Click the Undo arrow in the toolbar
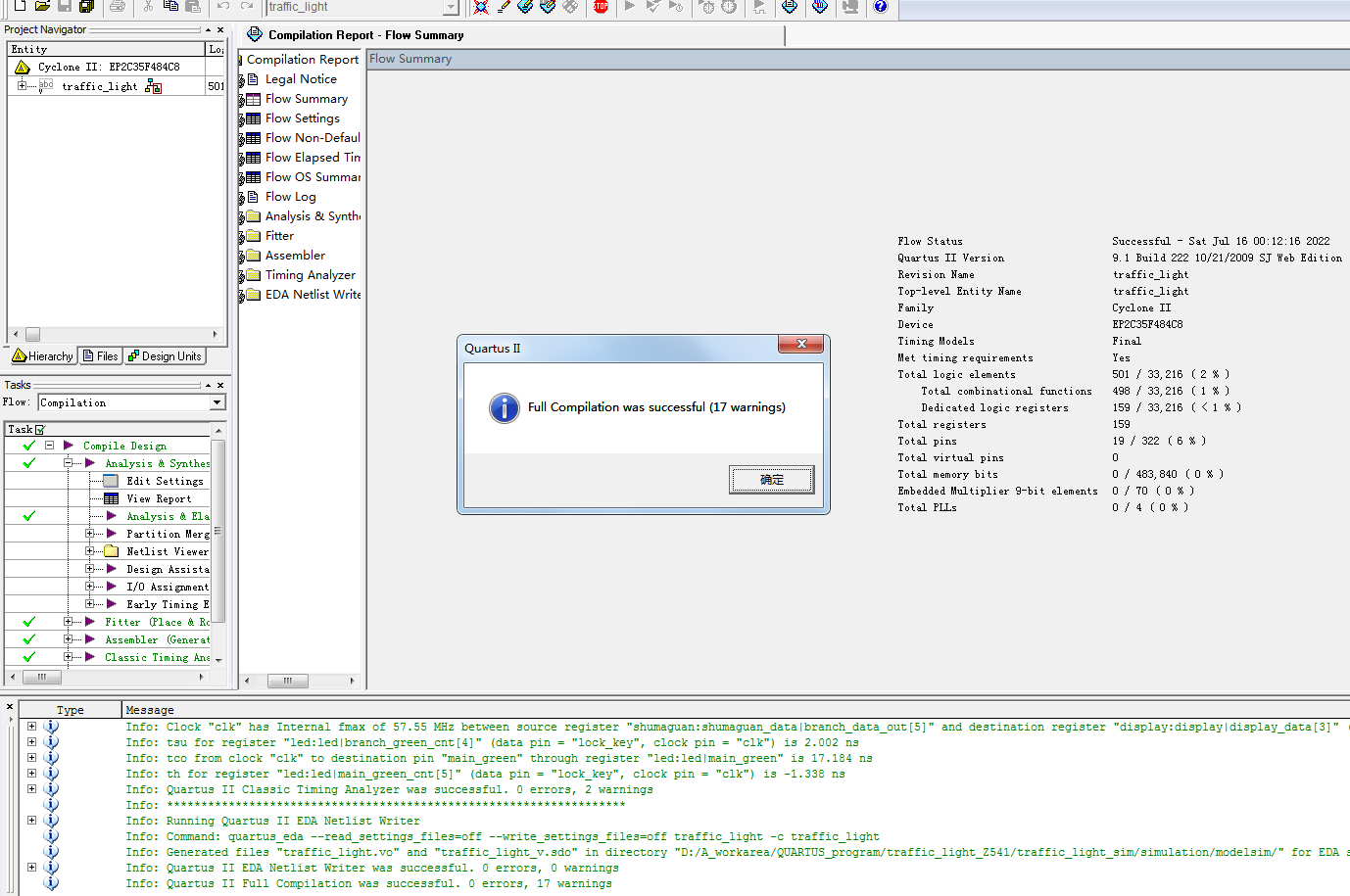The image size is (1350, 896). point(223,6)
